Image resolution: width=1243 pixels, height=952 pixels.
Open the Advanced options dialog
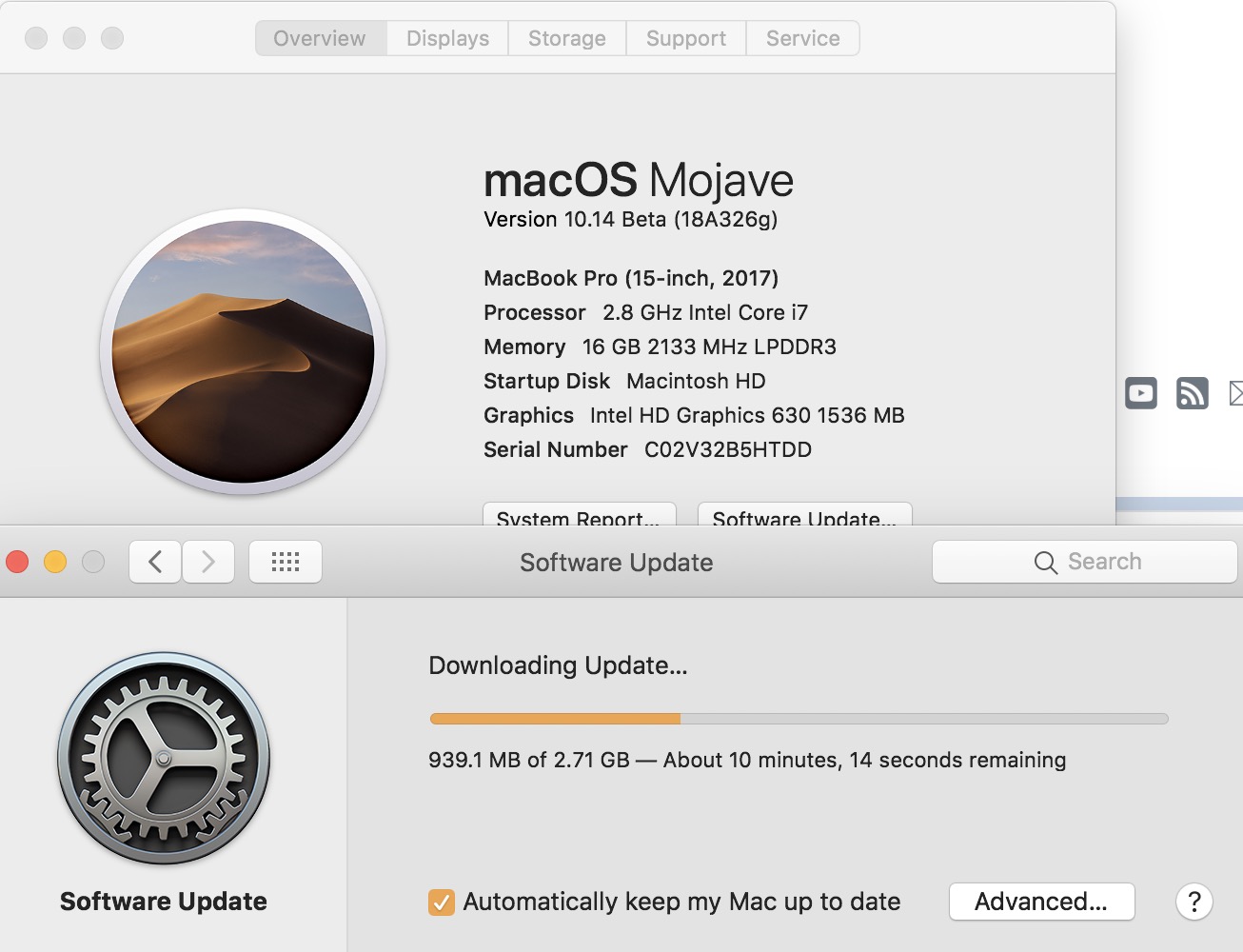1041,902
